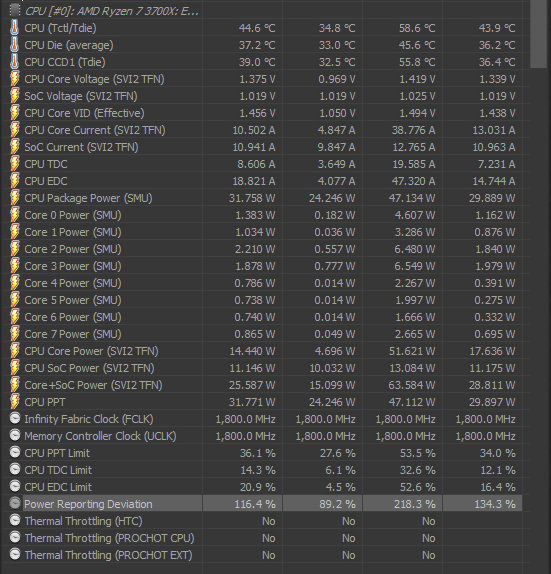The width and height of the screenshot is (551, 574).
Task: Click lightning icon beside SoC Current
Action: [x=15, y=147]
